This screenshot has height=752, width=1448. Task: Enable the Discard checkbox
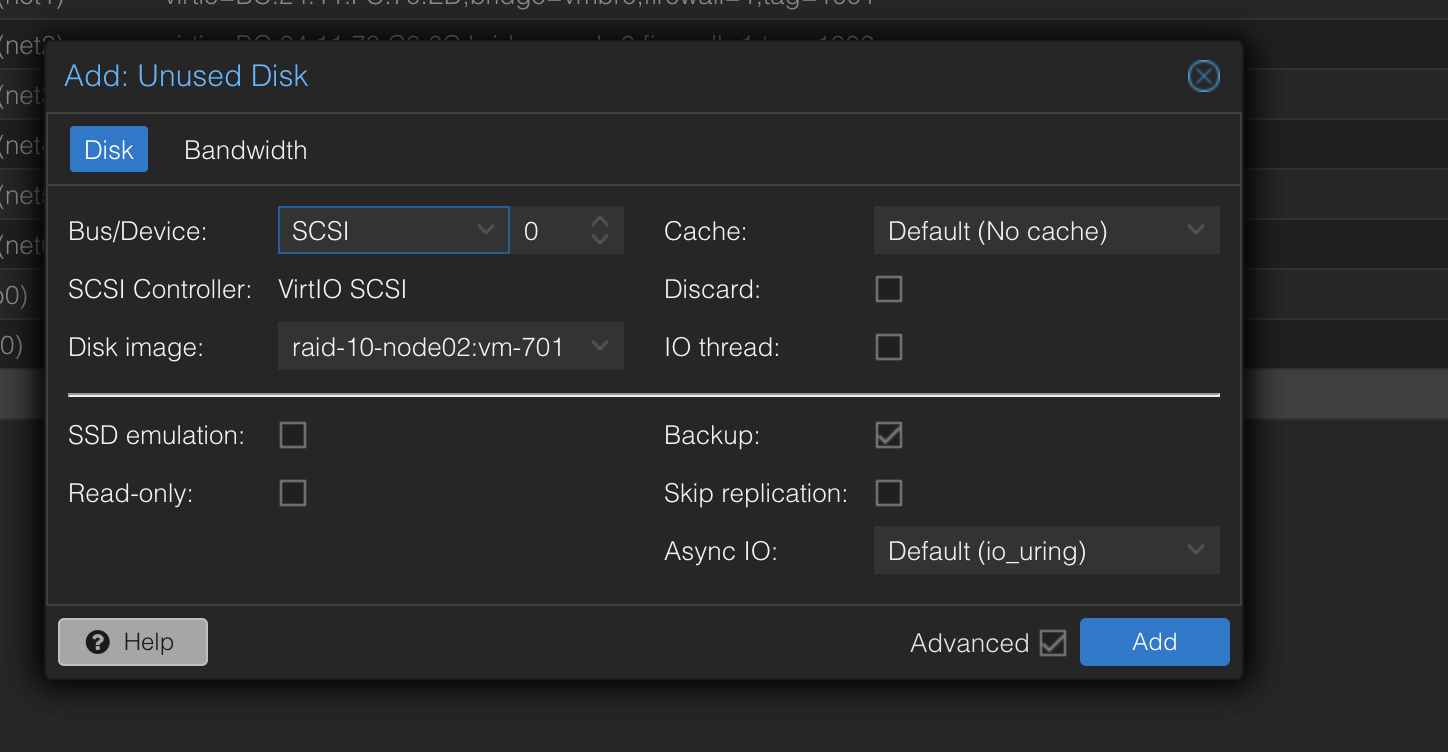click(888, 289)
